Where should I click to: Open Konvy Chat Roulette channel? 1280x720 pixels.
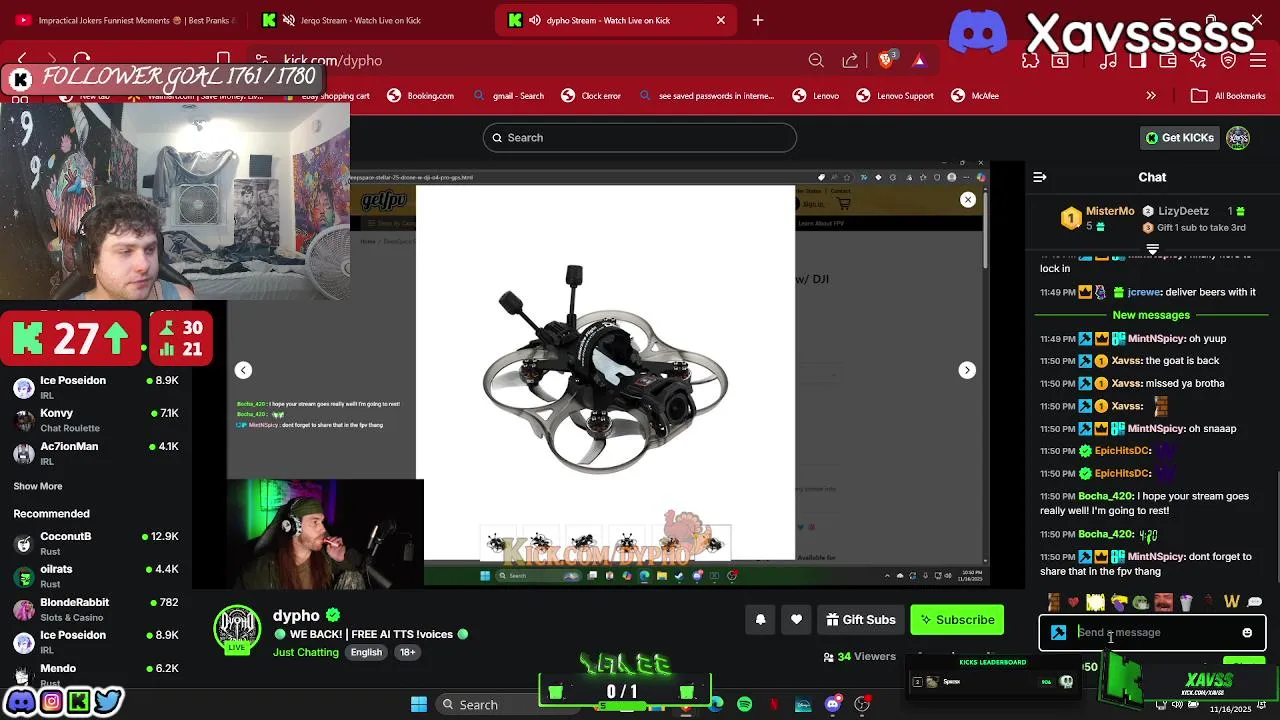click(96, 420)
